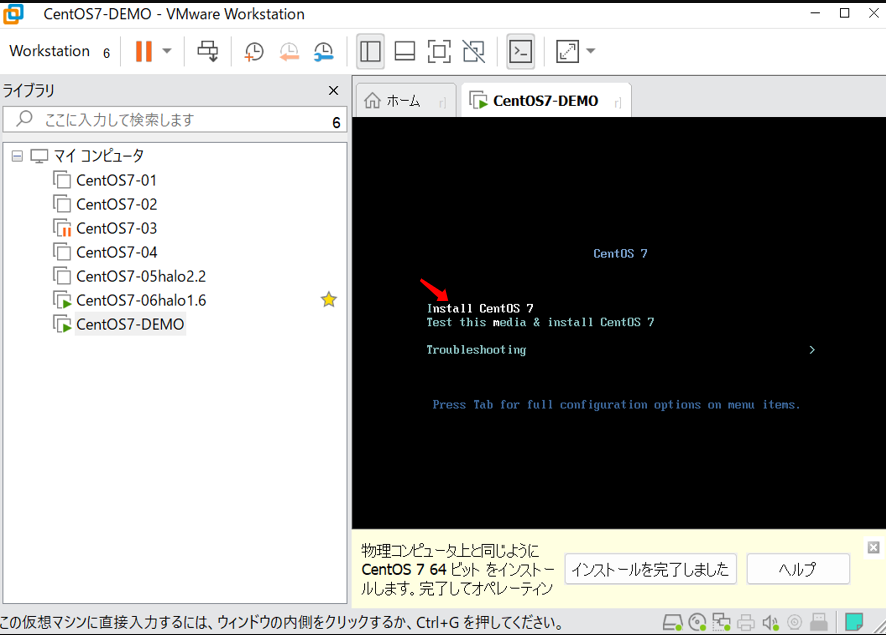
Task: Click the hard disk status icon
Action: [672, 623]
